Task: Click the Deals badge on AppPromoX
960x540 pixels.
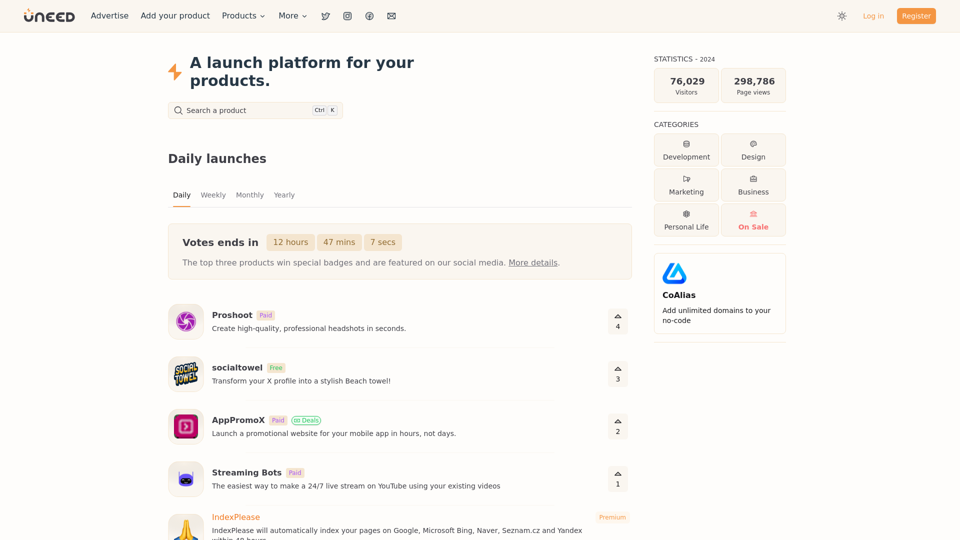Action: [x=306, y=421]
